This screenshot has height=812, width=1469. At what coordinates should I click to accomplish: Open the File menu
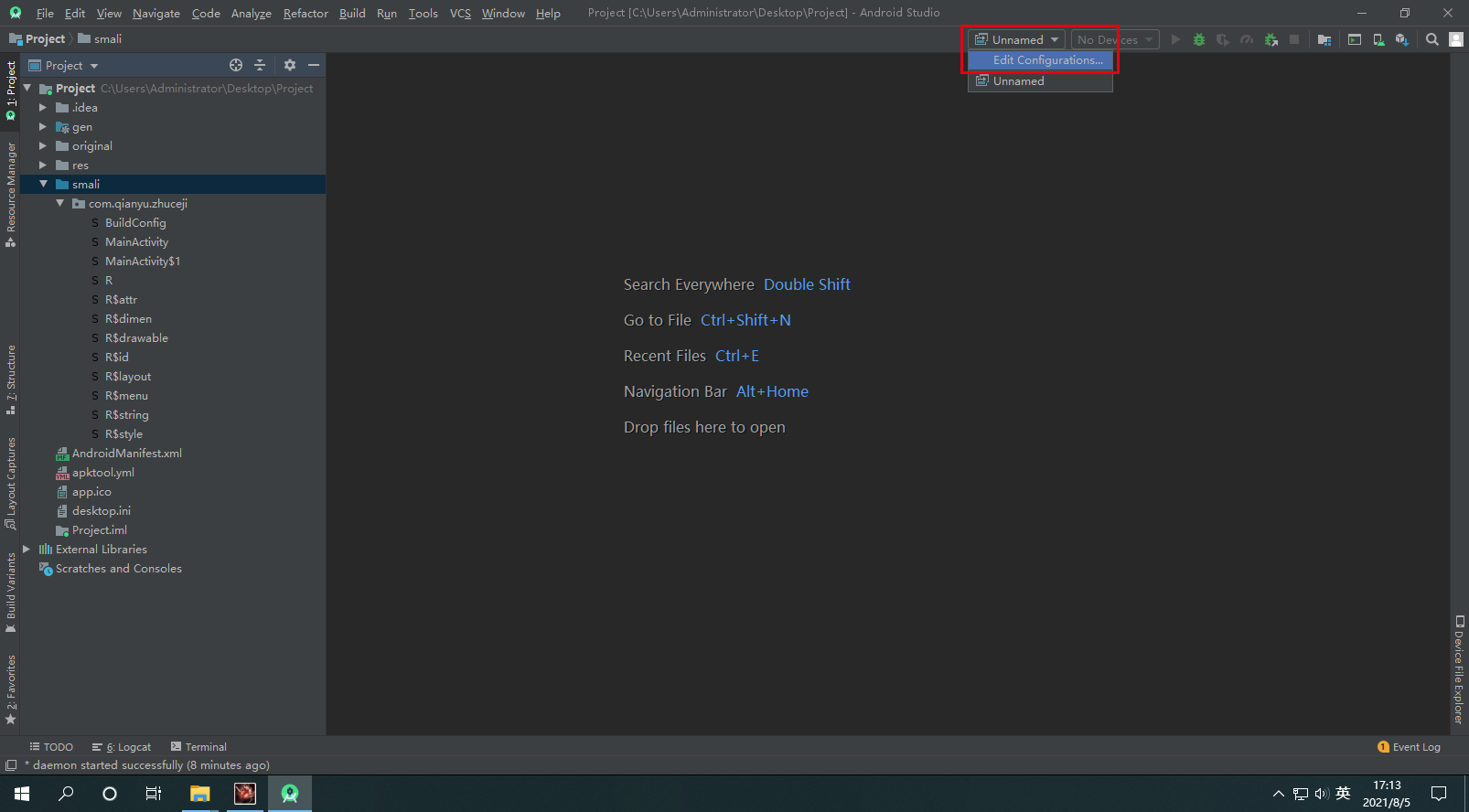(x=45, y=13)
